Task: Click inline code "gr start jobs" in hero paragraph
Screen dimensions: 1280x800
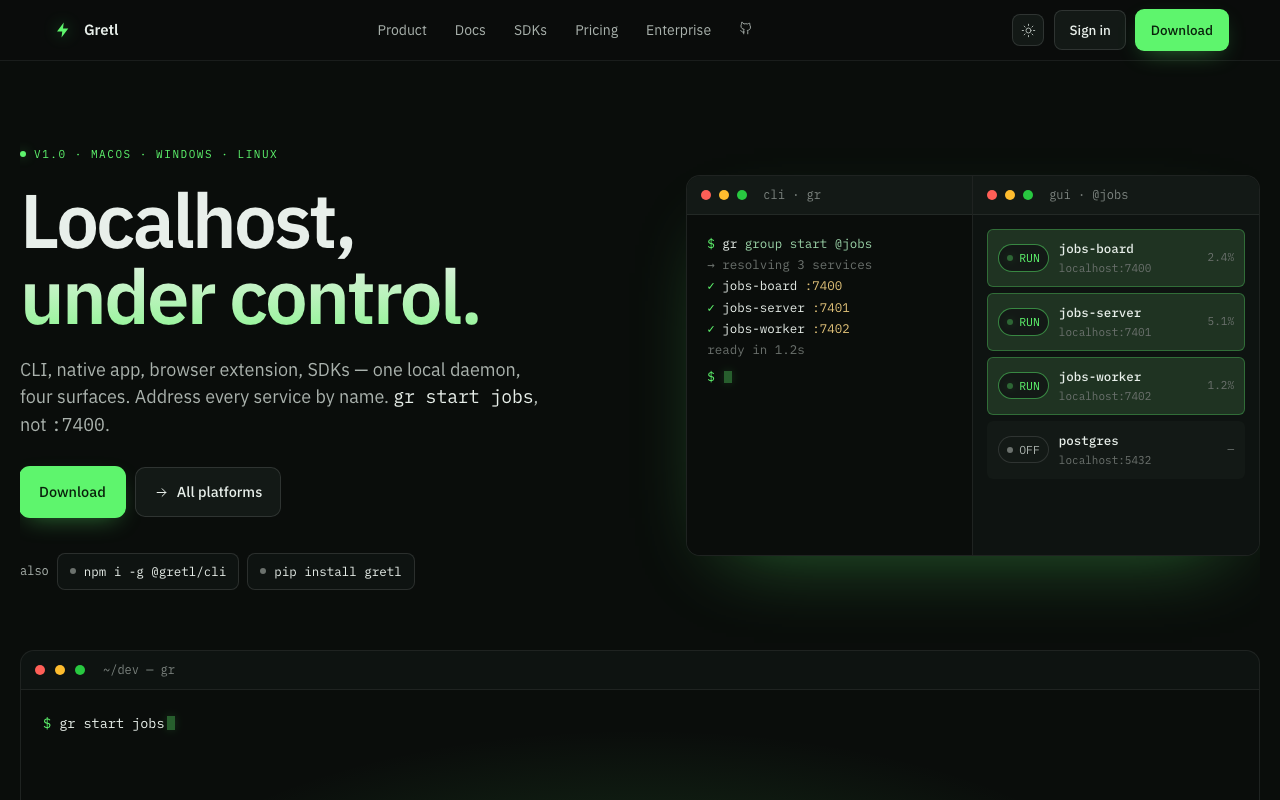Action: 463,397
